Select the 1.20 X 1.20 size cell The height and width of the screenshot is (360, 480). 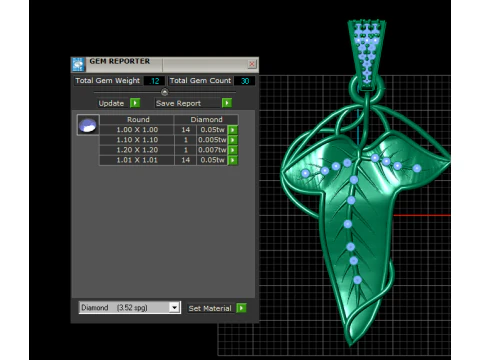tap(137, 150)
